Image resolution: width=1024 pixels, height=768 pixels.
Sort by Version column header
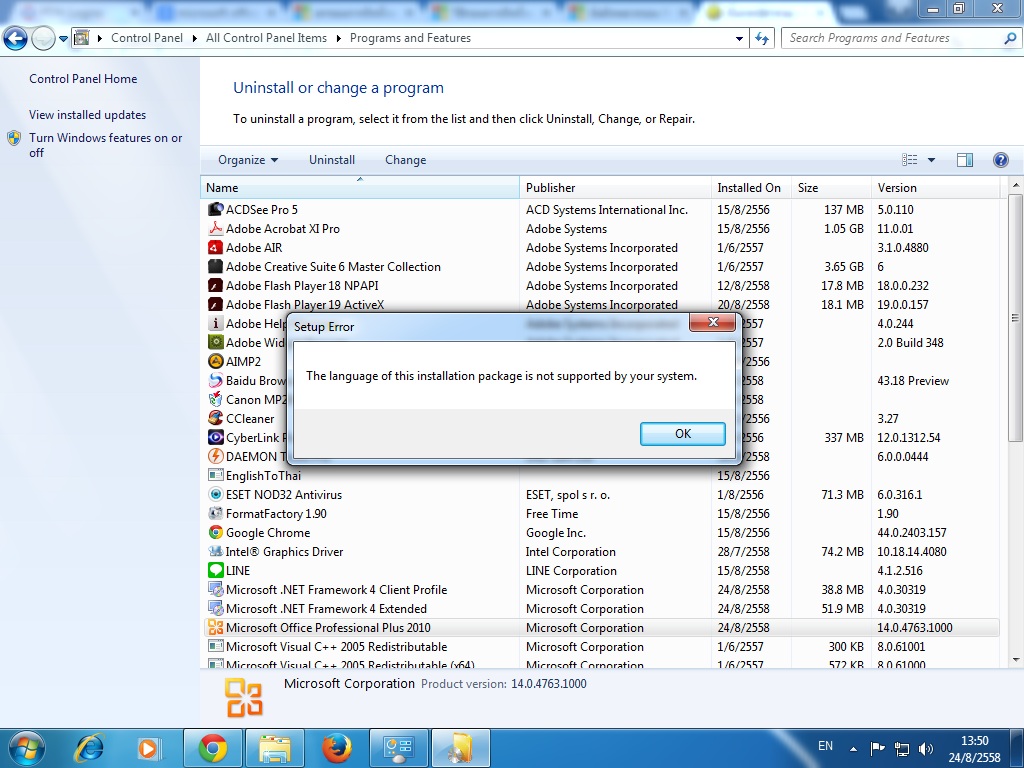[x=936, y=187]
